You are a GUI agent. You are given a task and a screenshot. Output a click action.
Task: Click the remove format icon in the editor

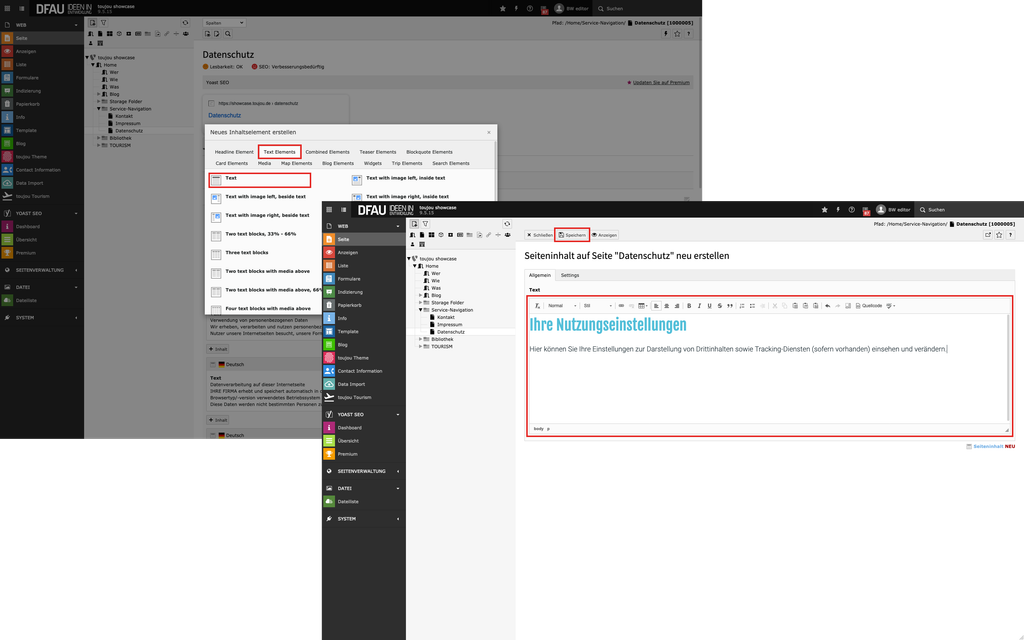(537, 306)
